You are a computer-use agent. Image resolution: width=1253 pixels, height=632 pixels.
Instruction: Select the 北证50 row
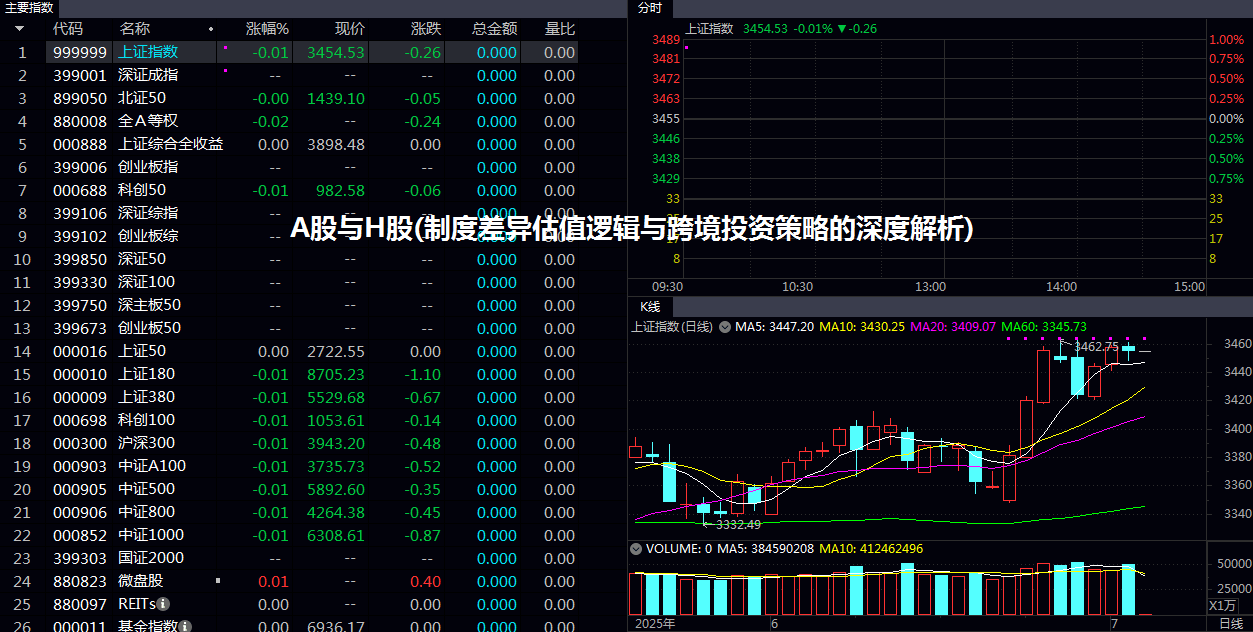[289, 98]
